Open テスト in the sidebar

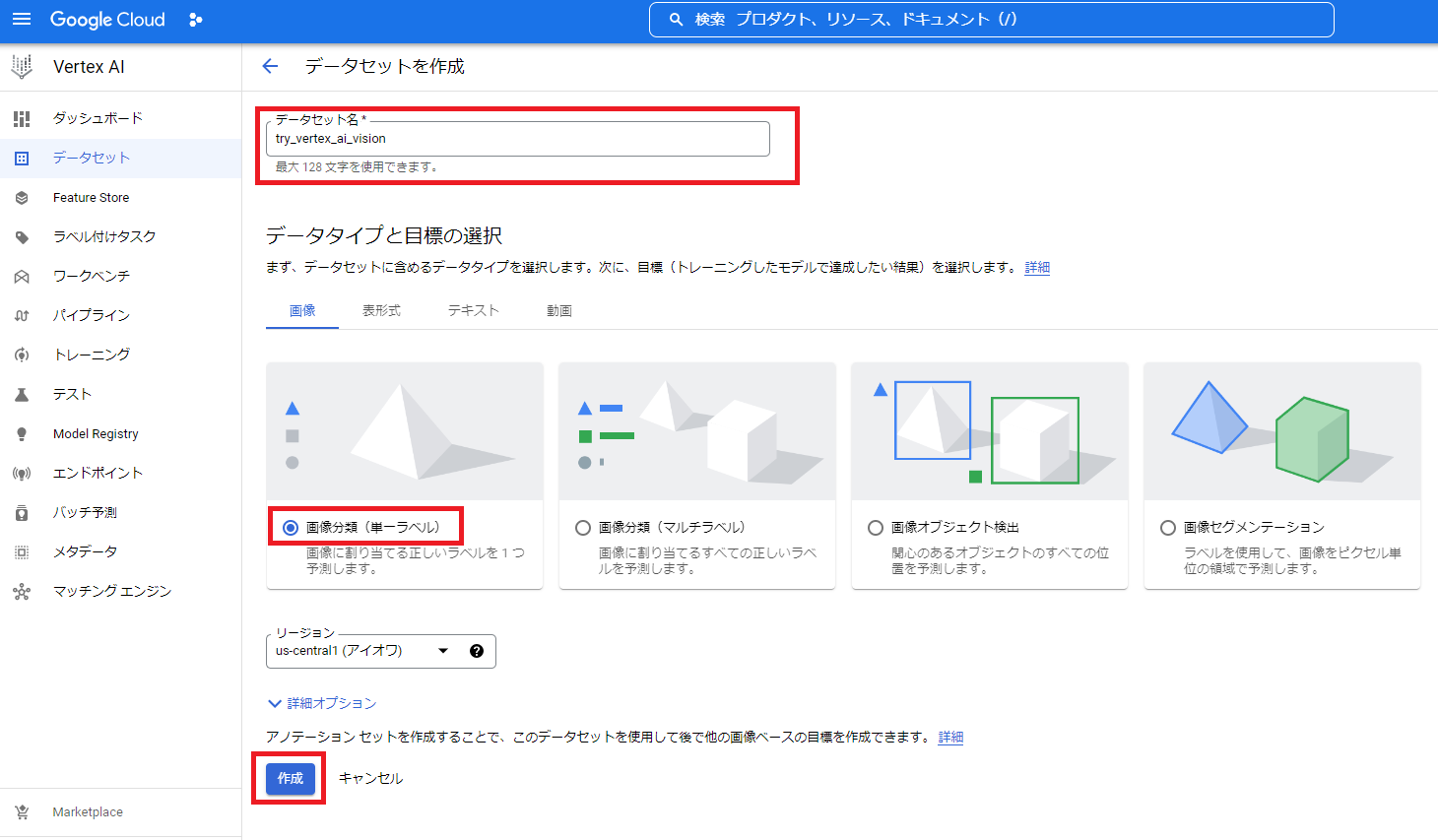coord(72,395)
